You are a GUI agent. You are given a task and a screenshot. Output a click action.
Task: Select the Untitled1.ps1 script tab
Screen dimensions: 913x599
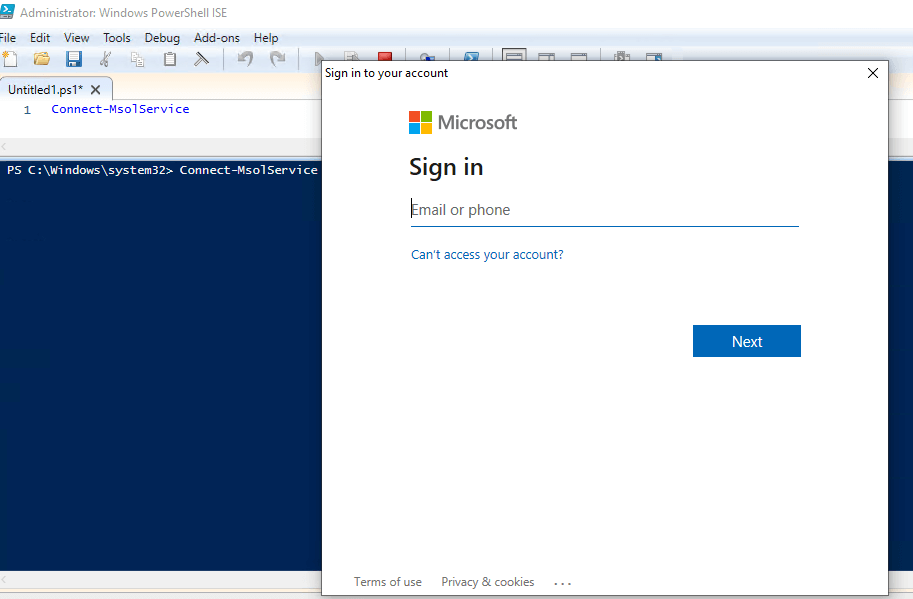pyautogui.click(x=45, y=90)
